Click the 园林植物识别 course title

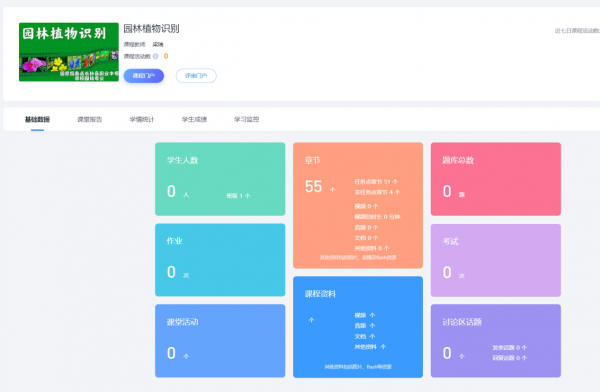pos(151,29)
